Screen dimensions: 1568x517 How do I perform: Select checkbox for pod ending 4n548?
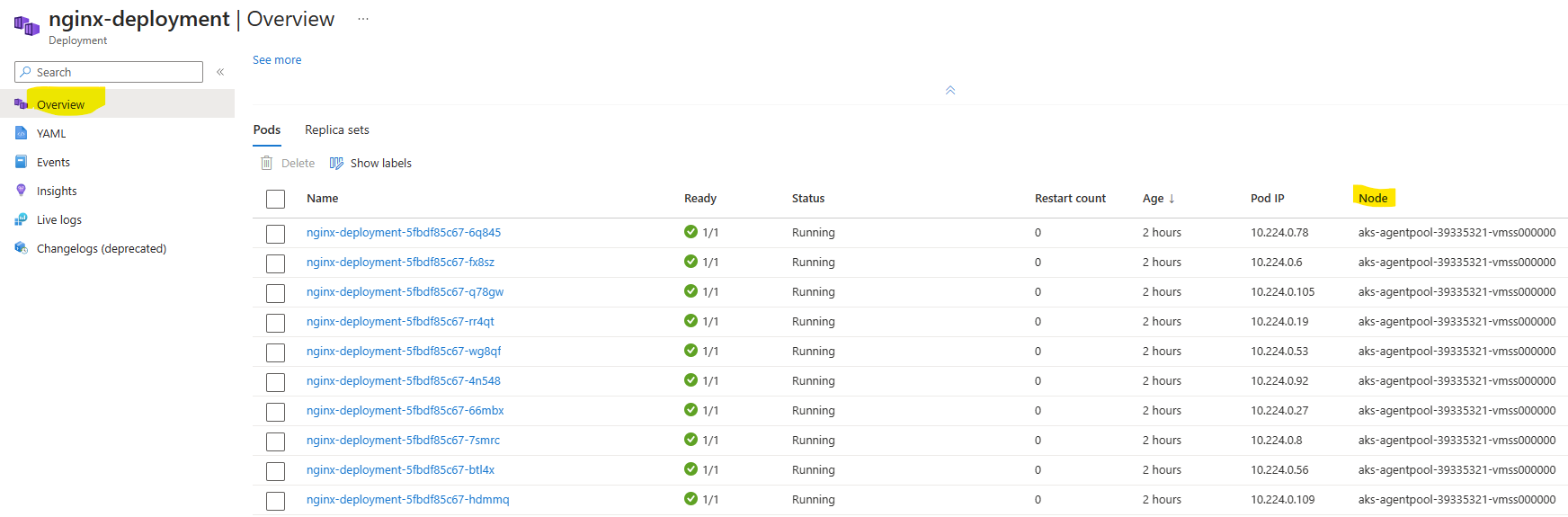click(276, 382)
